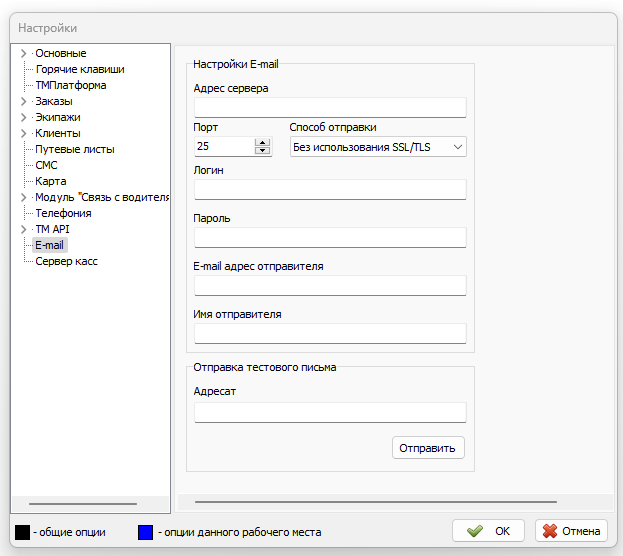The height and width of the screenshot is (556, 623).
Task: Select ТМПлатформа in settings tree
Action: pos(71,85)
